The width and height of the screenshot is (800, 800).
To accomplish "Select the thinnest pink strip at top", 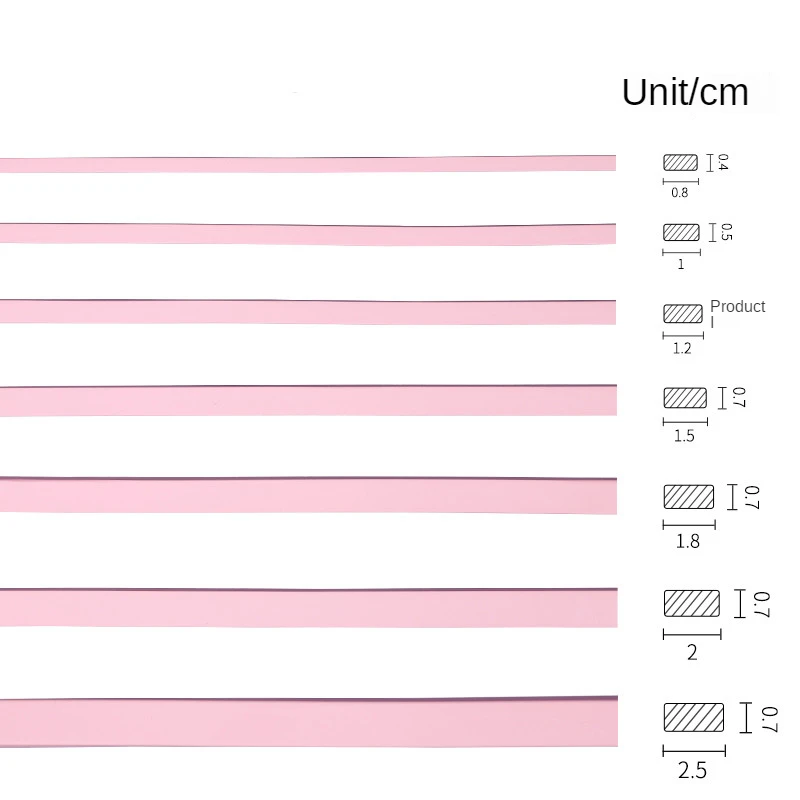I will click(308, 164).
